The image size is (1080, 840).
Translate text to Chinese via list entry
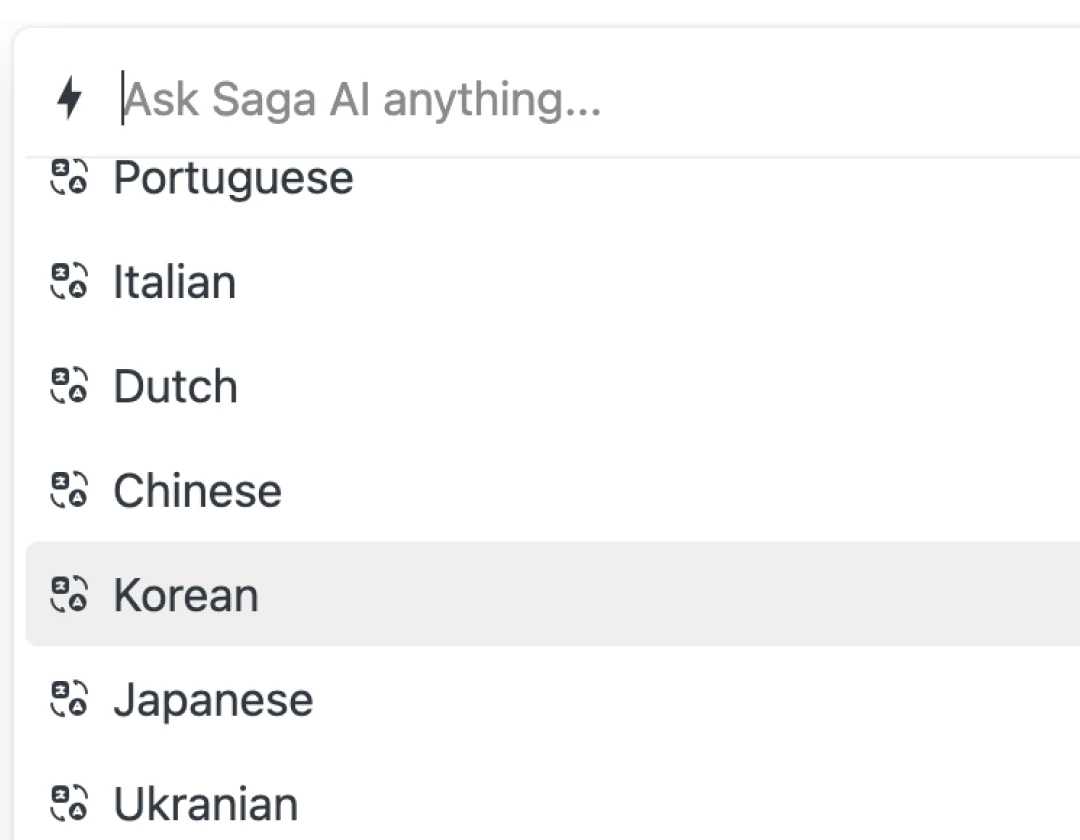[x=197, y=490]
